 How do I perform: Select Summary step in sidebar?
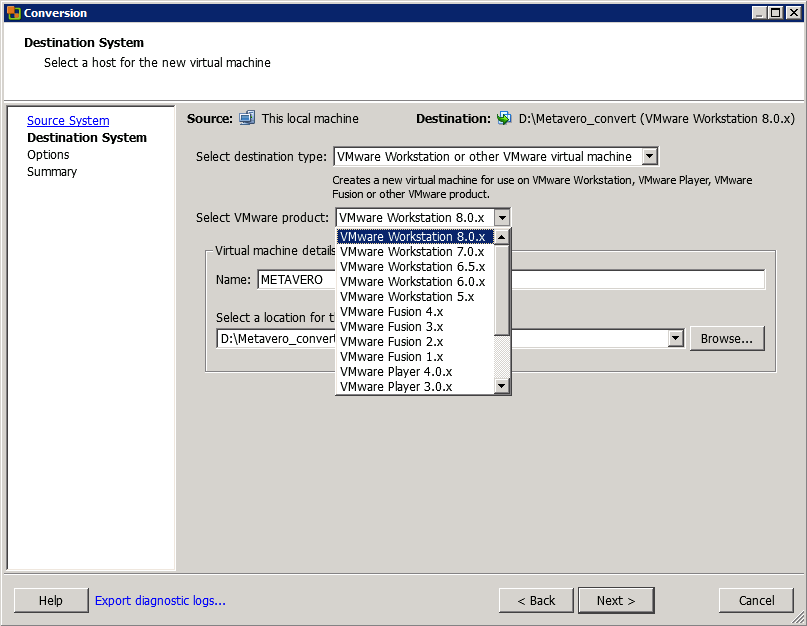click(52, 171)
